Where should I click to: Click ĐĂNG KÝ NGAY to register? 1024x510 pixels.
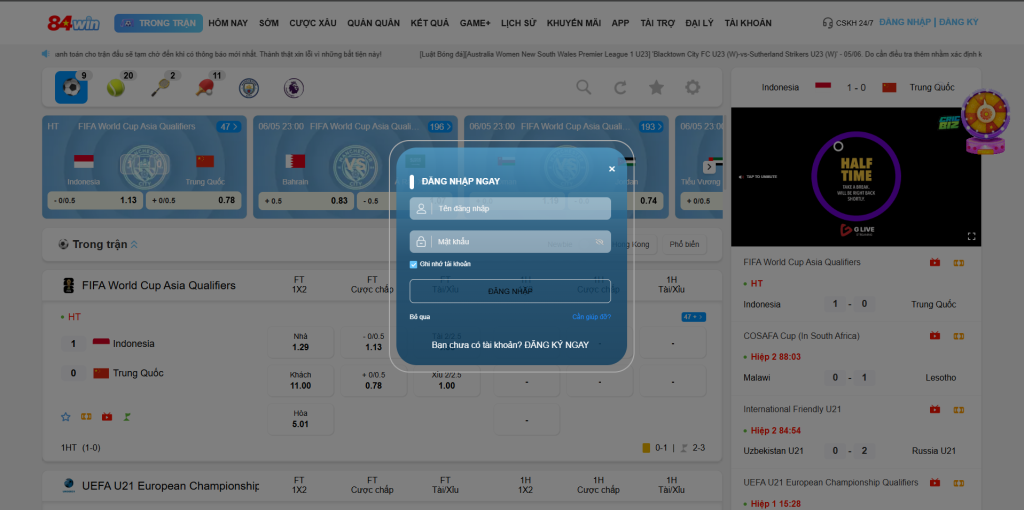(556, 344)
